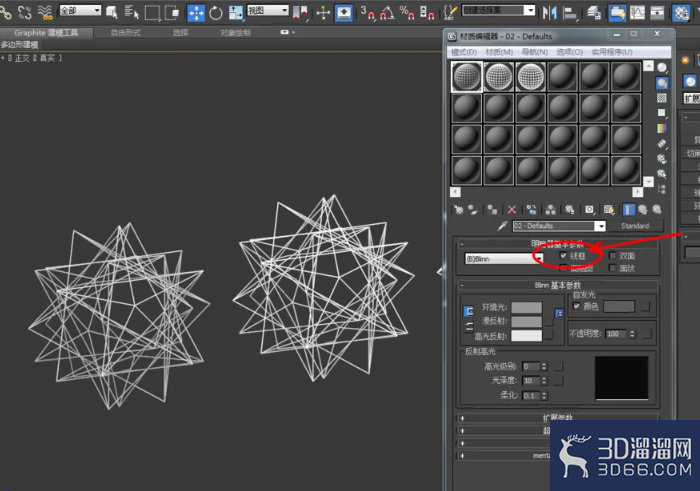The width and height of the screenshot is (700, 491).
Task: Open the 导航(N) menu
Action: click(535, 52)
